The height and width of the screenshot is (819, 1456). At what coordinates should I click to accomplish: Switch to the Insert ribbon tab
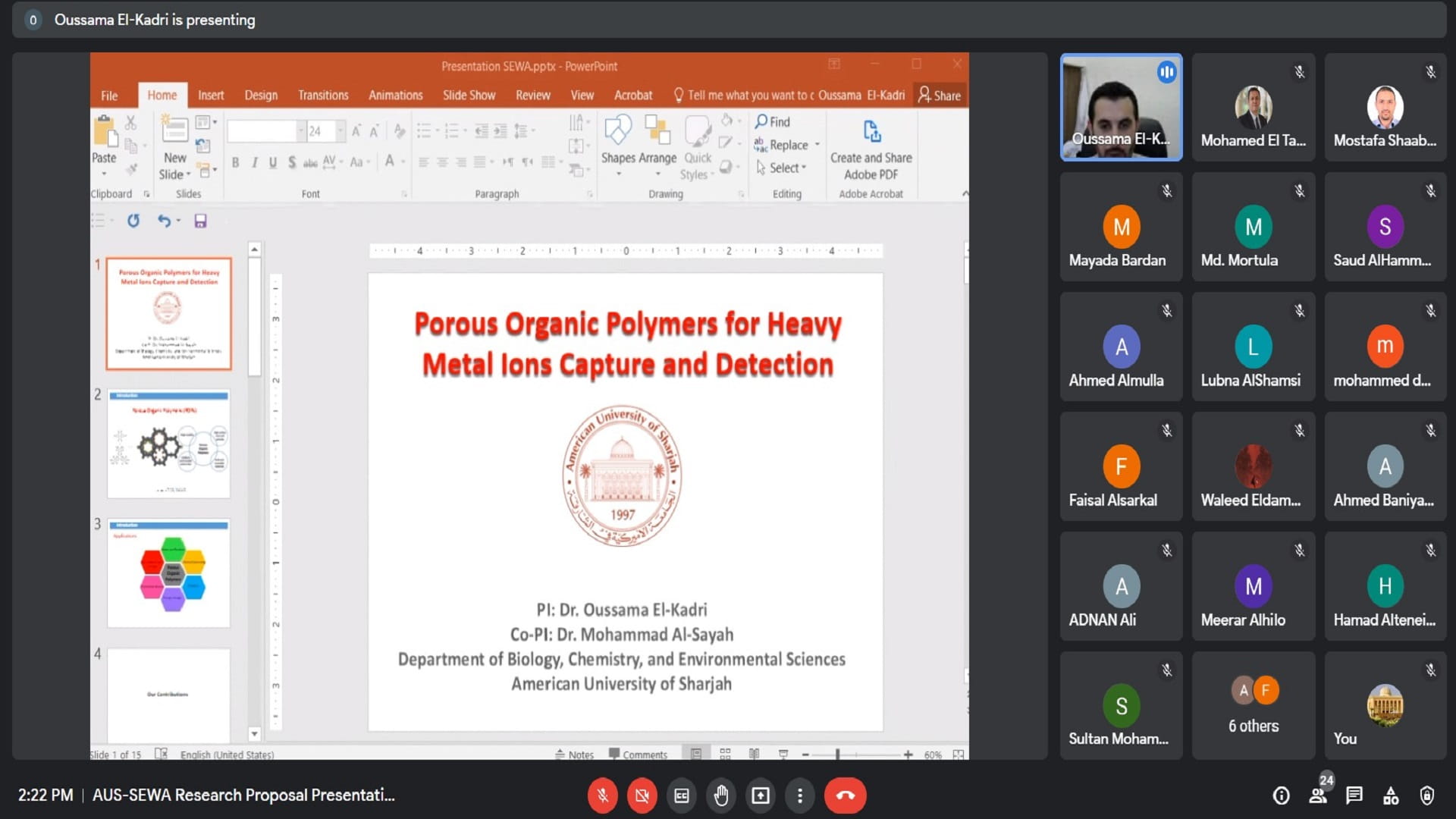[x=211, y=96]
